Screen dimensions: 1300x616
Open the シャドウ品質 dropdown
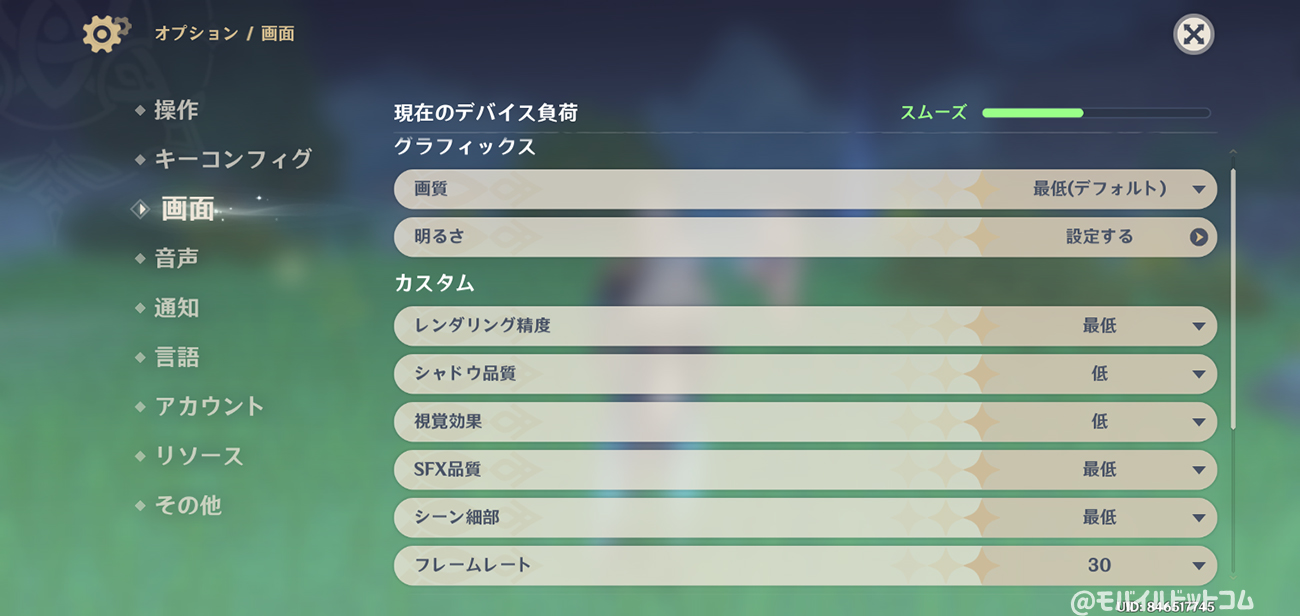tap(805, 374)
